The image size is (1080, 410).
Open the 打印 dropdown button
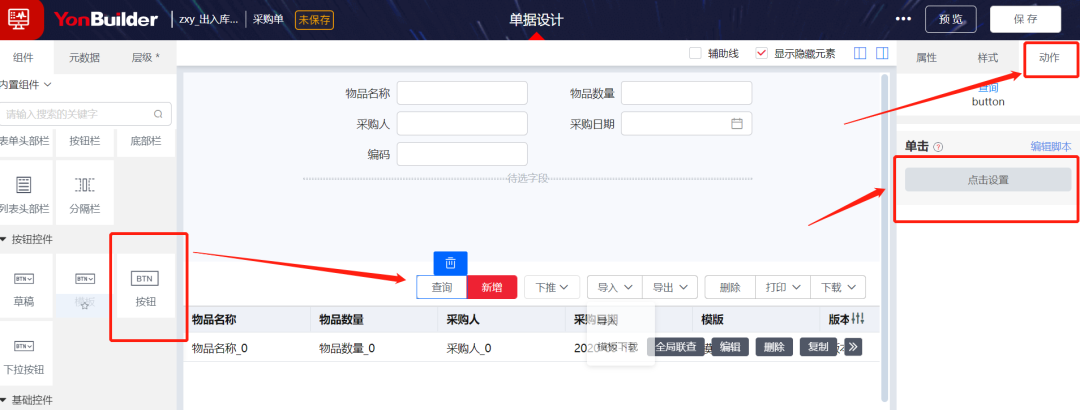point(783,287)
